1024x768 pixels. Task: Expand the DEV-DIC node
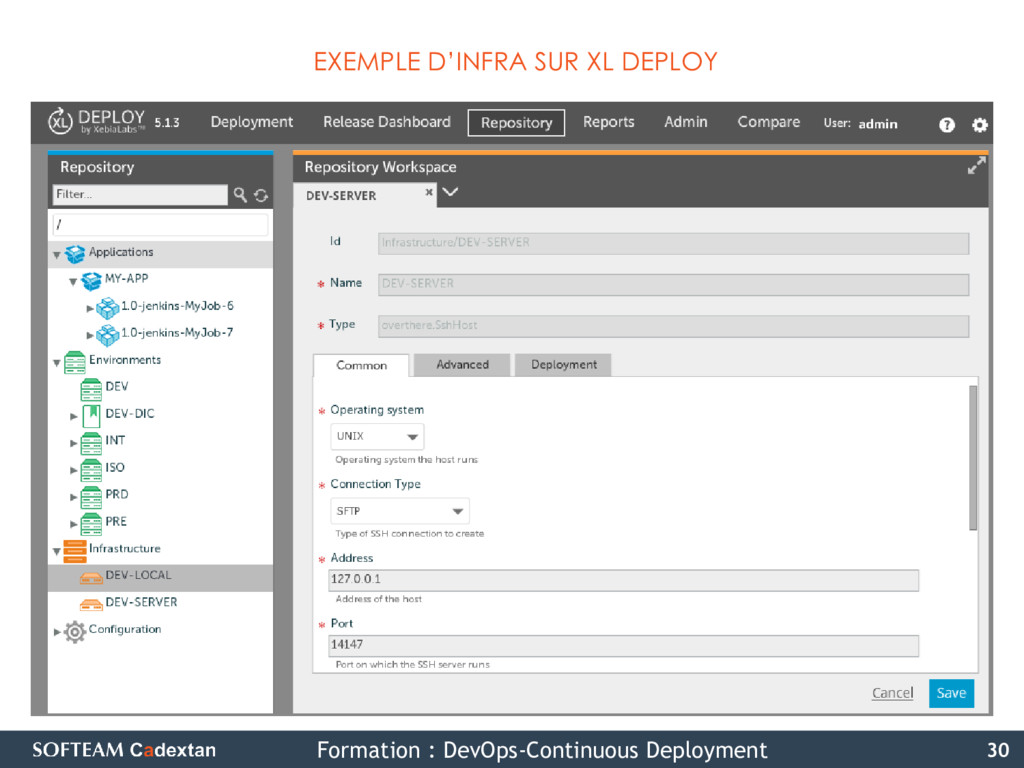pyautogui.click(x=74, y=416)
